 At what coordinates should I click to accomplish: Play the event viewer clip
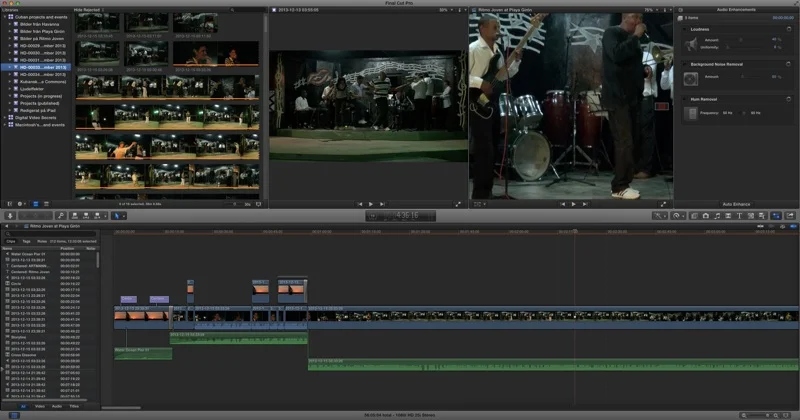pos(371,204)
